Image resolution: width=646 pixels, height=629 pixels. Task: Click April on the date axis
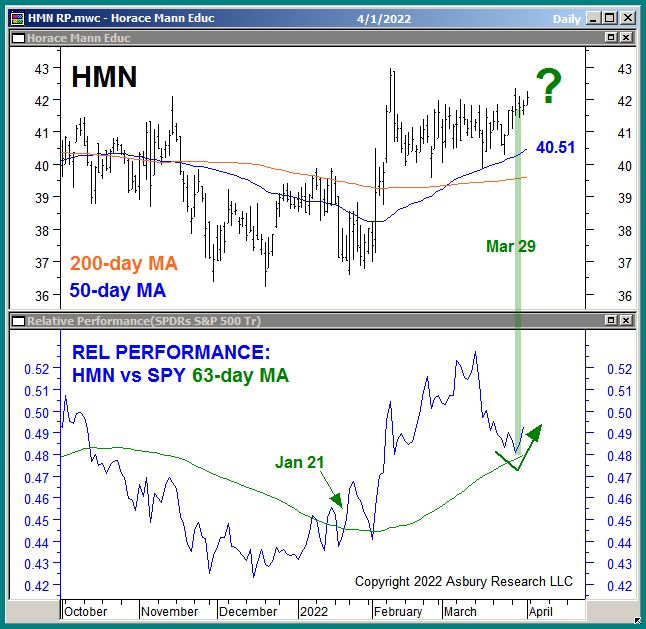(x=539, y=611)
